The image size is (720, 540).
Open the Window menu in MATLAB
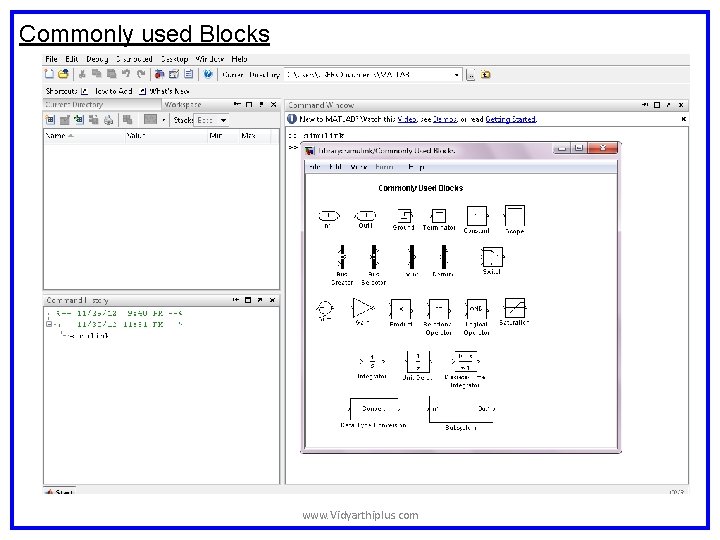click(x=210, y=59)
